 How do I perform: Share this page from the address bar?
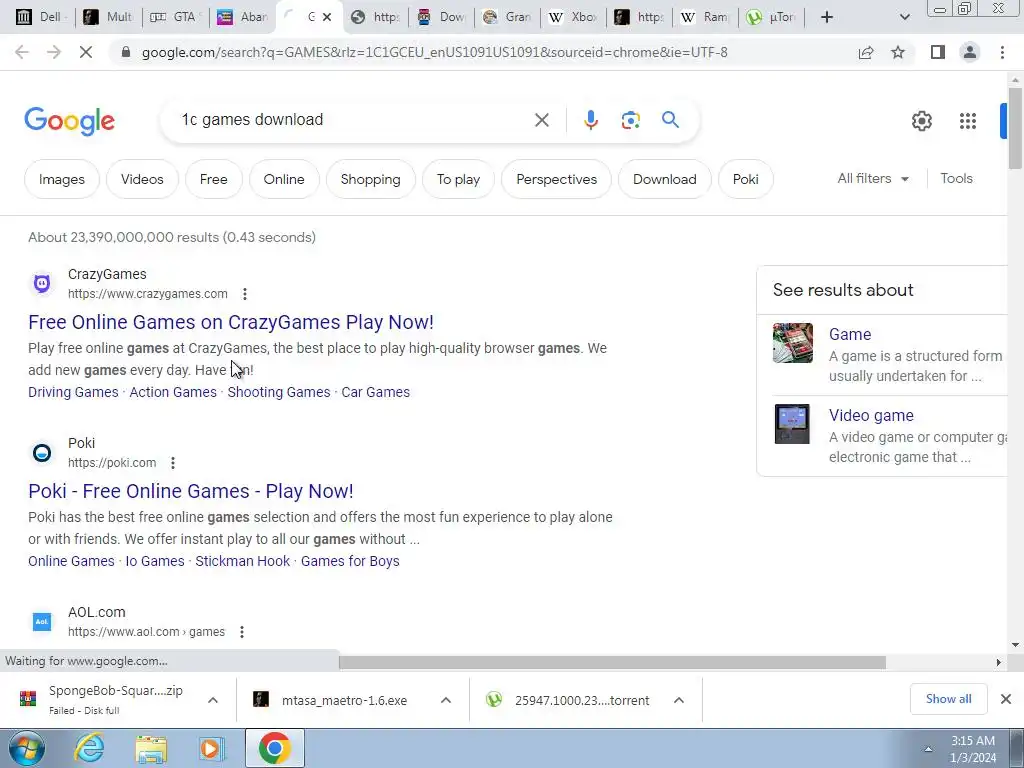(x=866, y=52)
